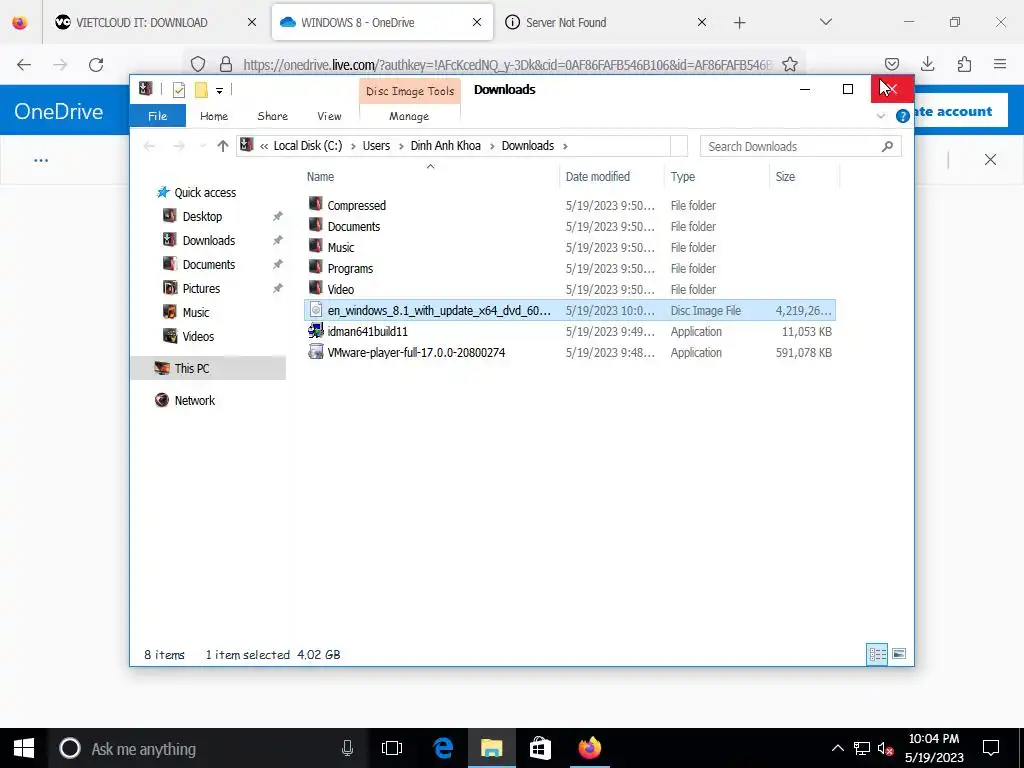Open Task View from the taskbar
Image resolution: width=1024 pixels, height=768 pixels.
(x=392, y=748)
